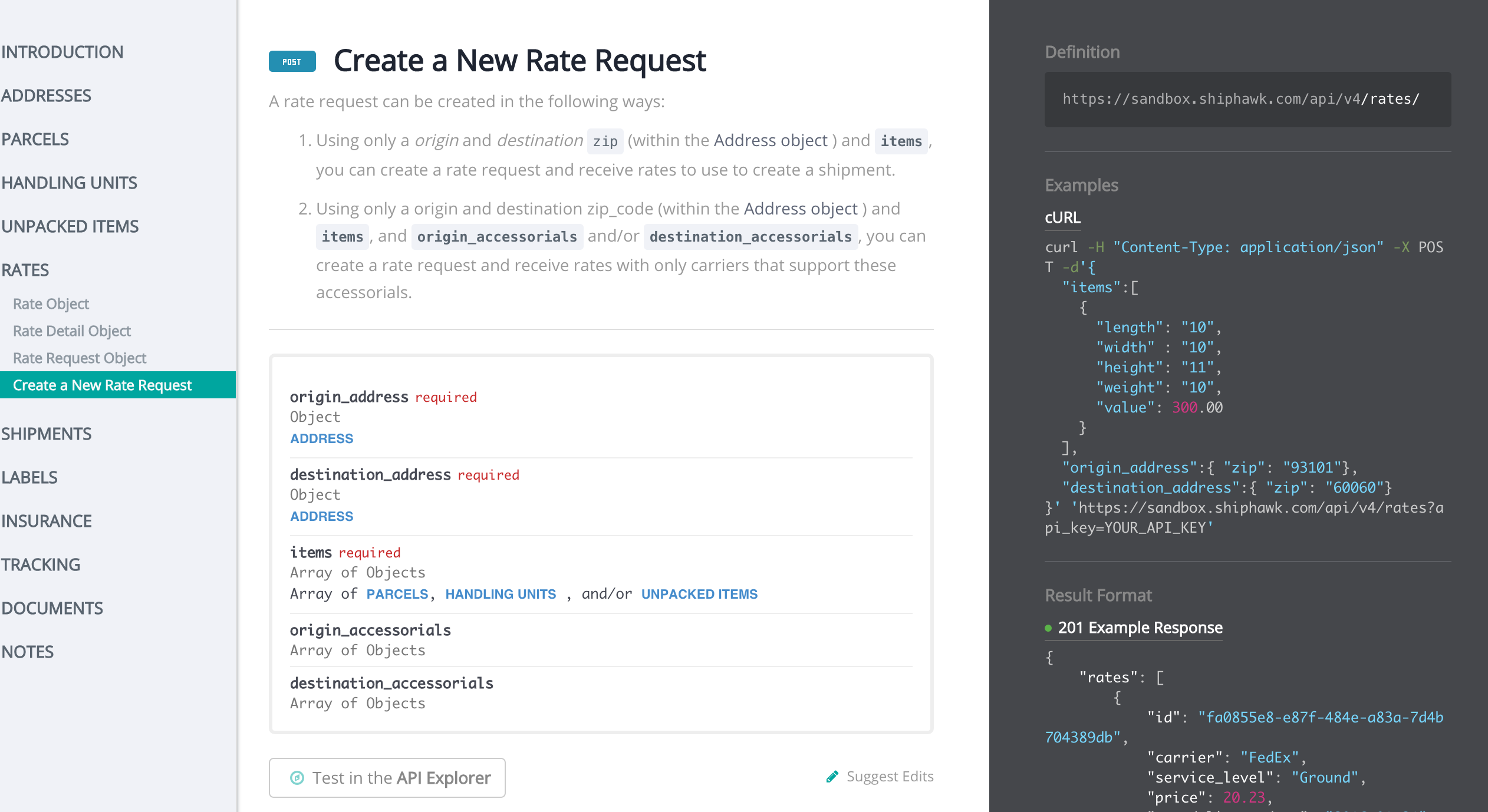Select the 201 Example Response tab
This screenshot has width=1488, height=812.
(x=1139, y=628)
